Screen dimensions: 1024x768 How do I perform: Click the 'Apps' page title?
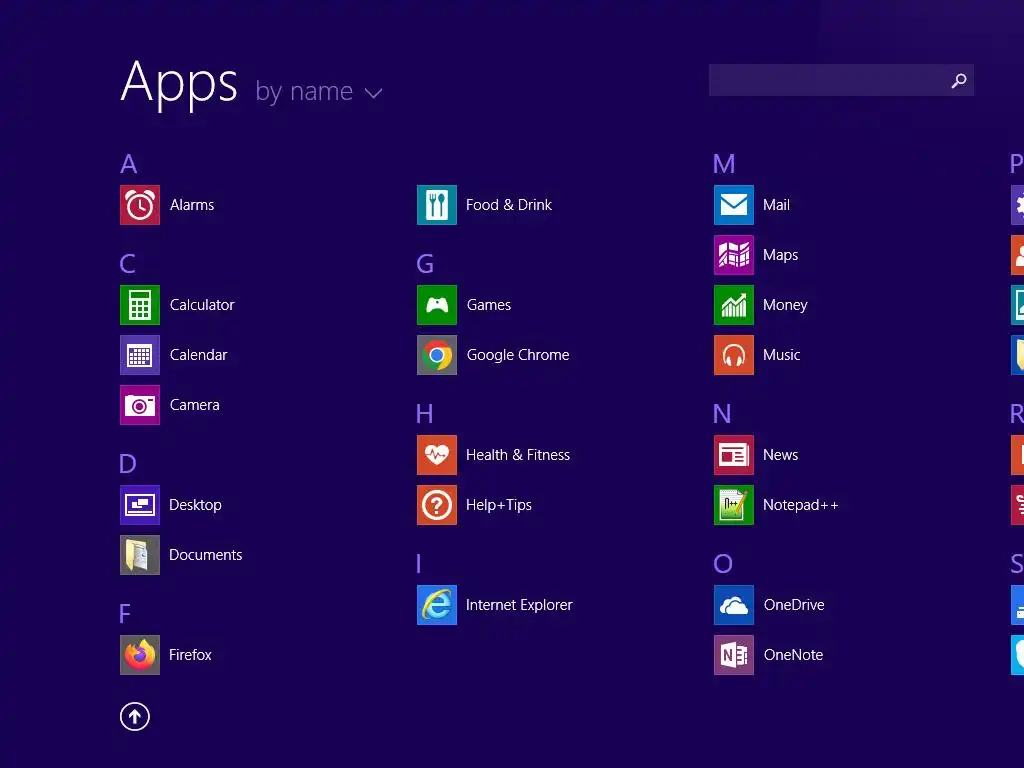click(x=179, y=85)
